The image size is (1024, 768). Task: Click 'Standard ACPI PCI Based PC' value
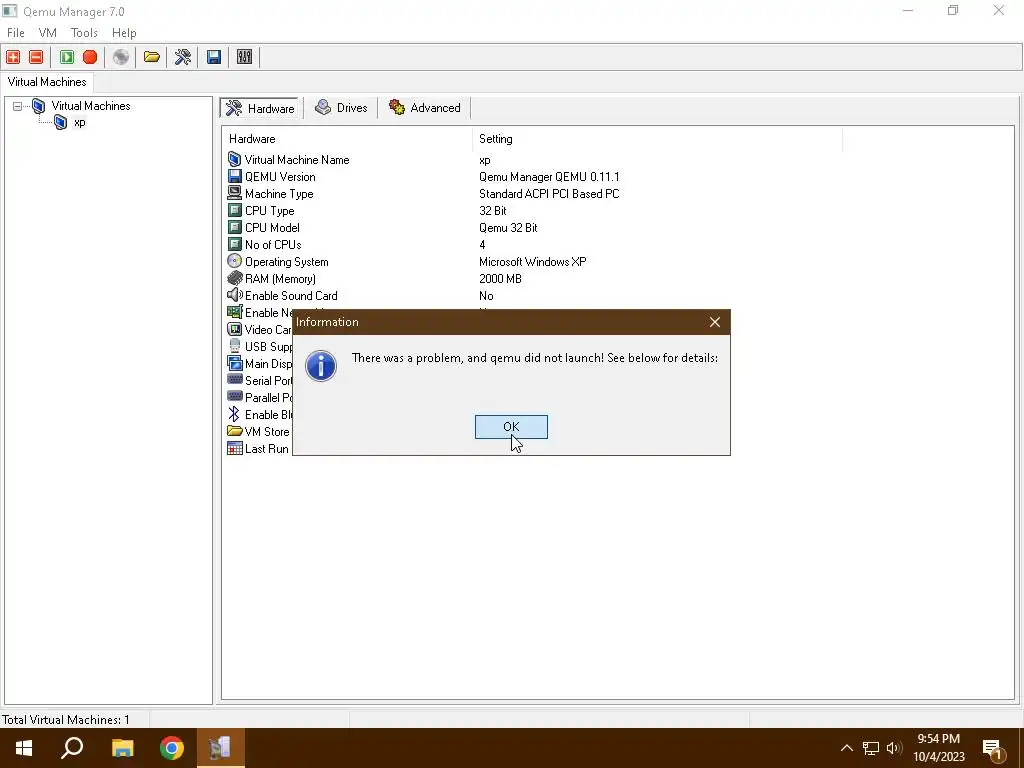(549, 194)
